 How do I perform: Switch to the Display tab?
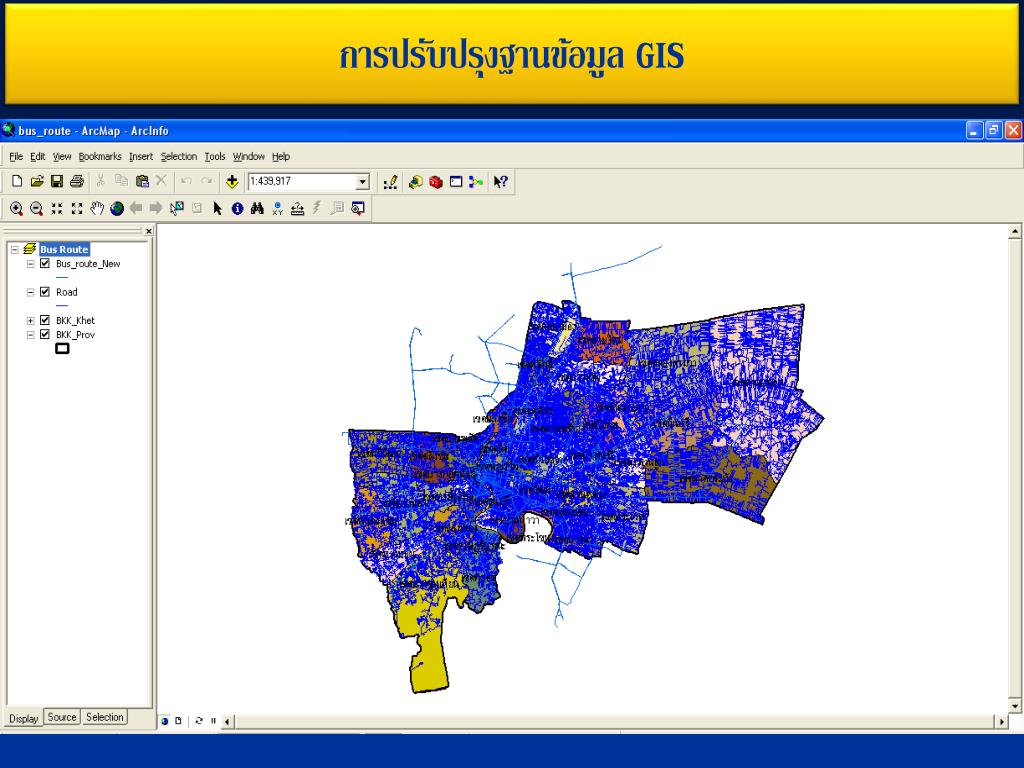tap(24, 718)
